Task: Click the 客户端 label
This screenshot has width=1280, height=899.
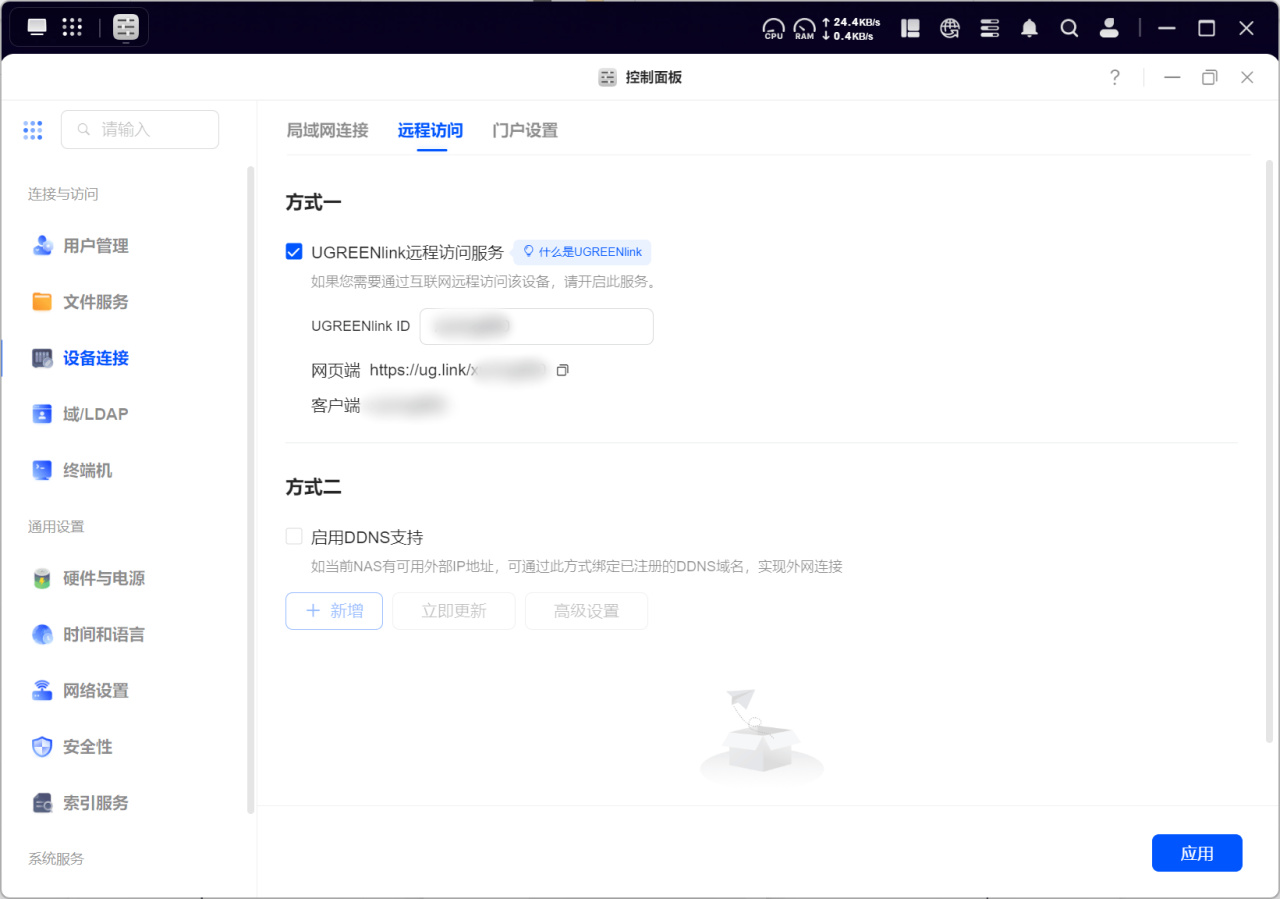Action: (336, 406)
